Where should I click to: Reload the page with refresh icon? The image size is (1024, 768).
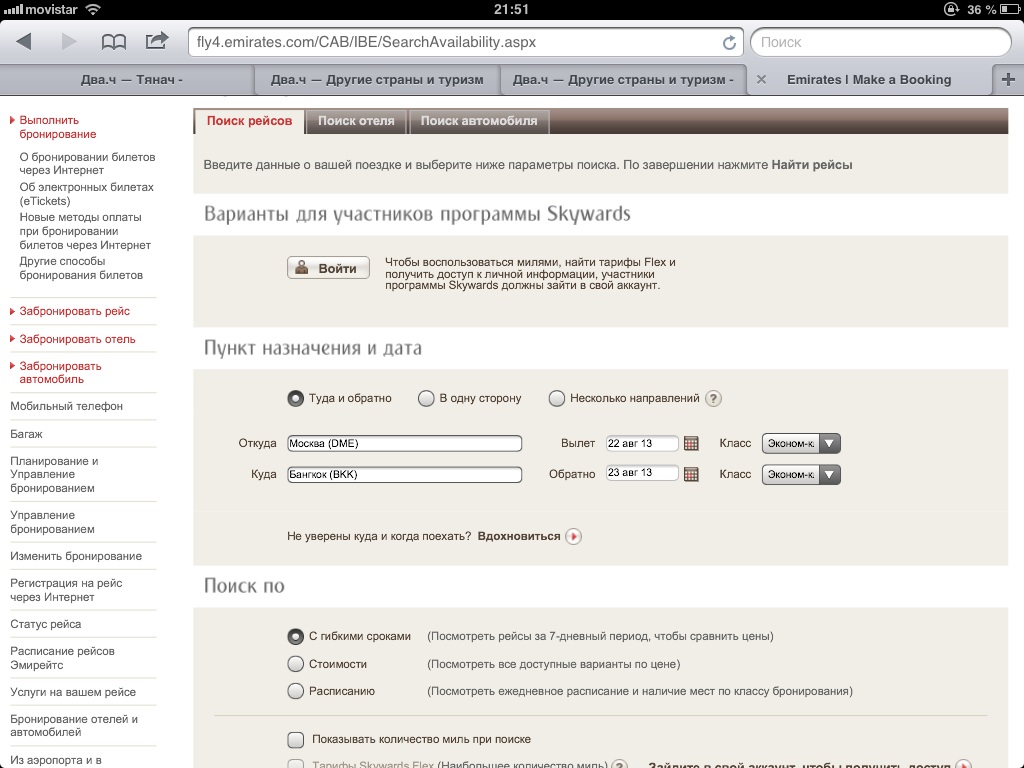click(729, 42)
